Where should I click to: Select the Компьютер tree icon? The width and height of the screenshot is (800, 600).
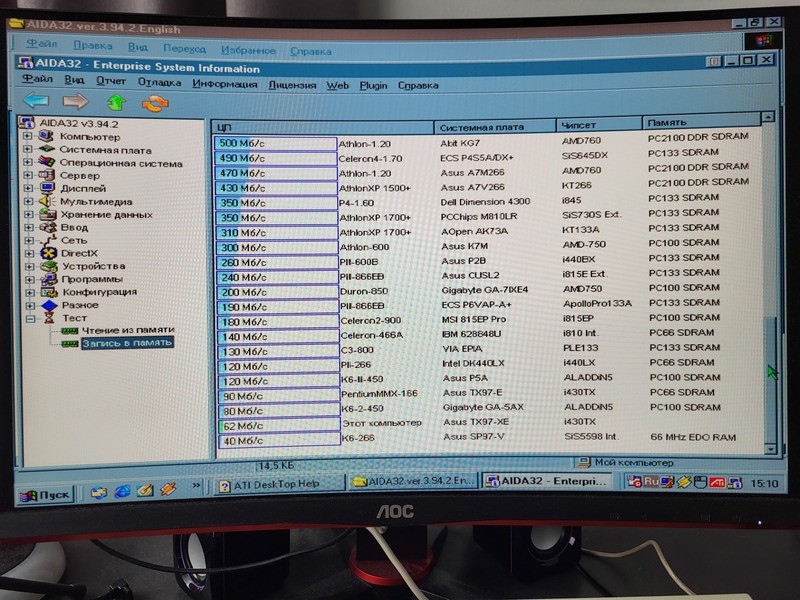(x=46, y=136)
